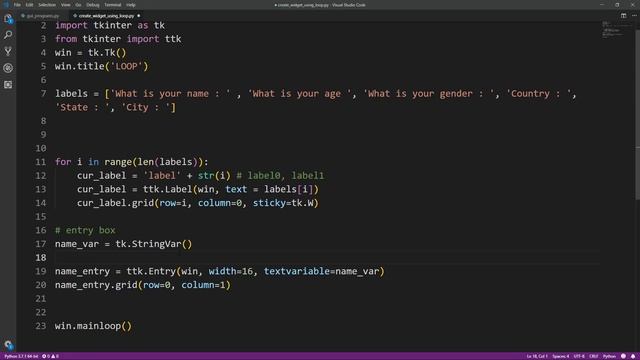Viewport: 640px width, 360px height.
Task: Open the Source Control view
Action: (x=8, y=51)
